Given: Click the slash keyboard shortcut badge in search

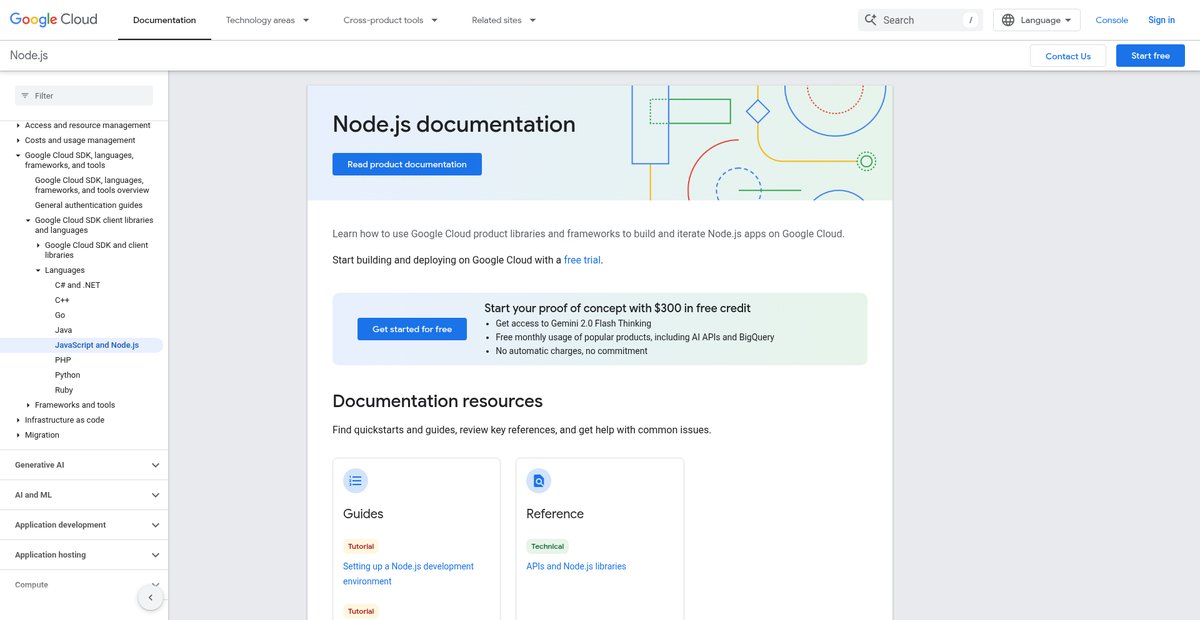Looking at the screenshot, I should point(970,20).
